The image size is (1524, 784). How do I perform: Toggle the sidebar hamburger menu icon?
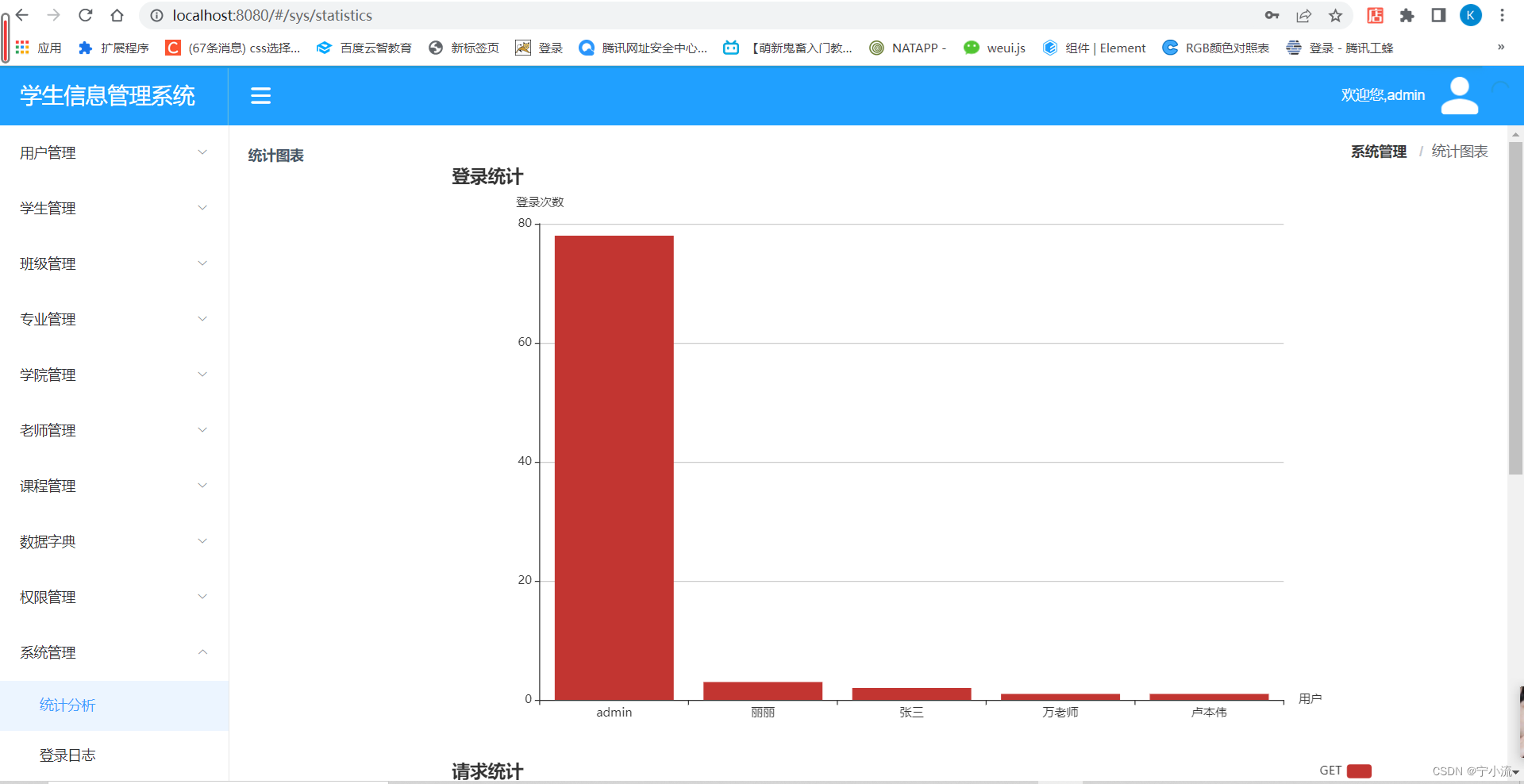[260, 96]
